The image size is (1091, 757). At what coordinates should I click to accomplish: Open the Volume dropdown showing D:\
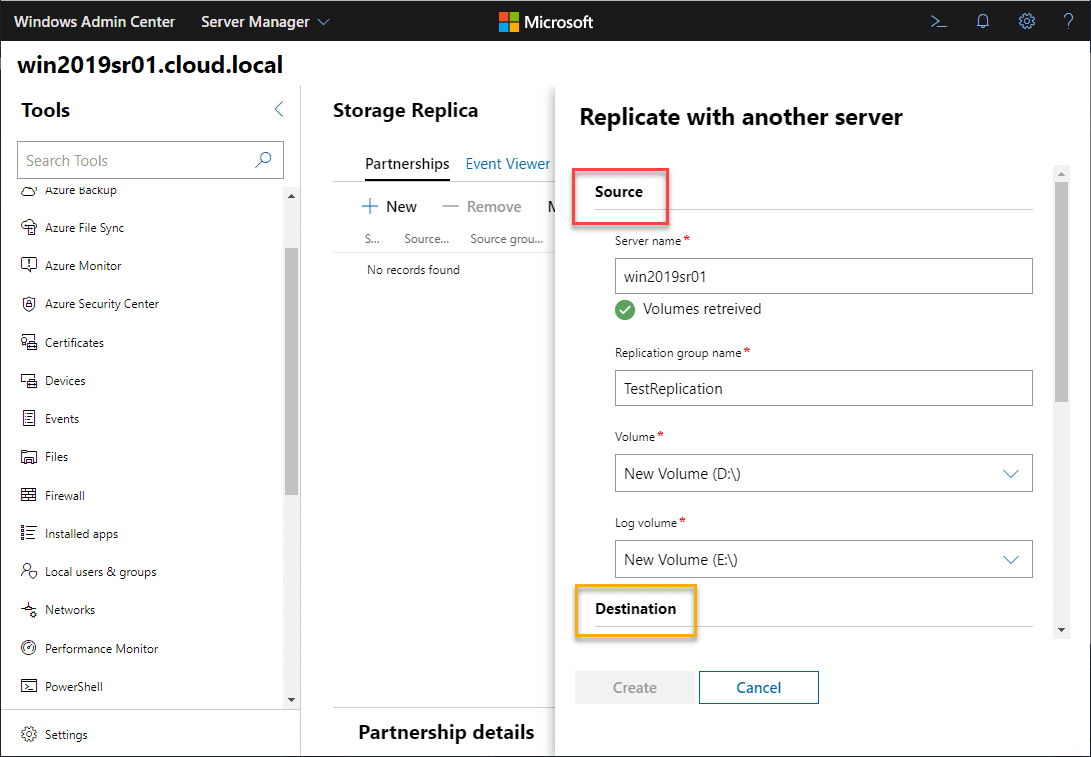[x=823, y=474]
